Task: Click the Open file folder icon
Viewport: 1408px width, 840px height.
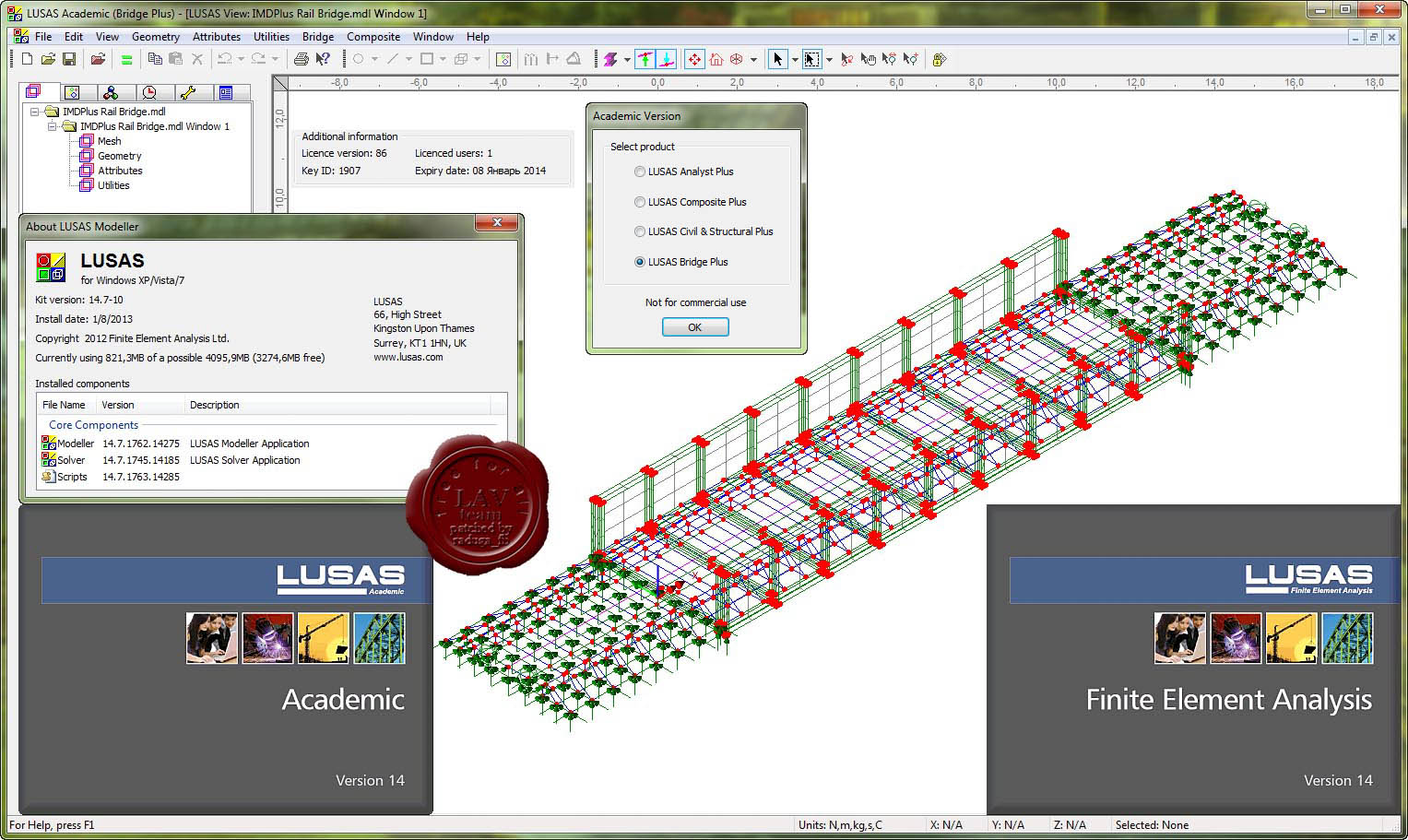Action: [48, 59]
